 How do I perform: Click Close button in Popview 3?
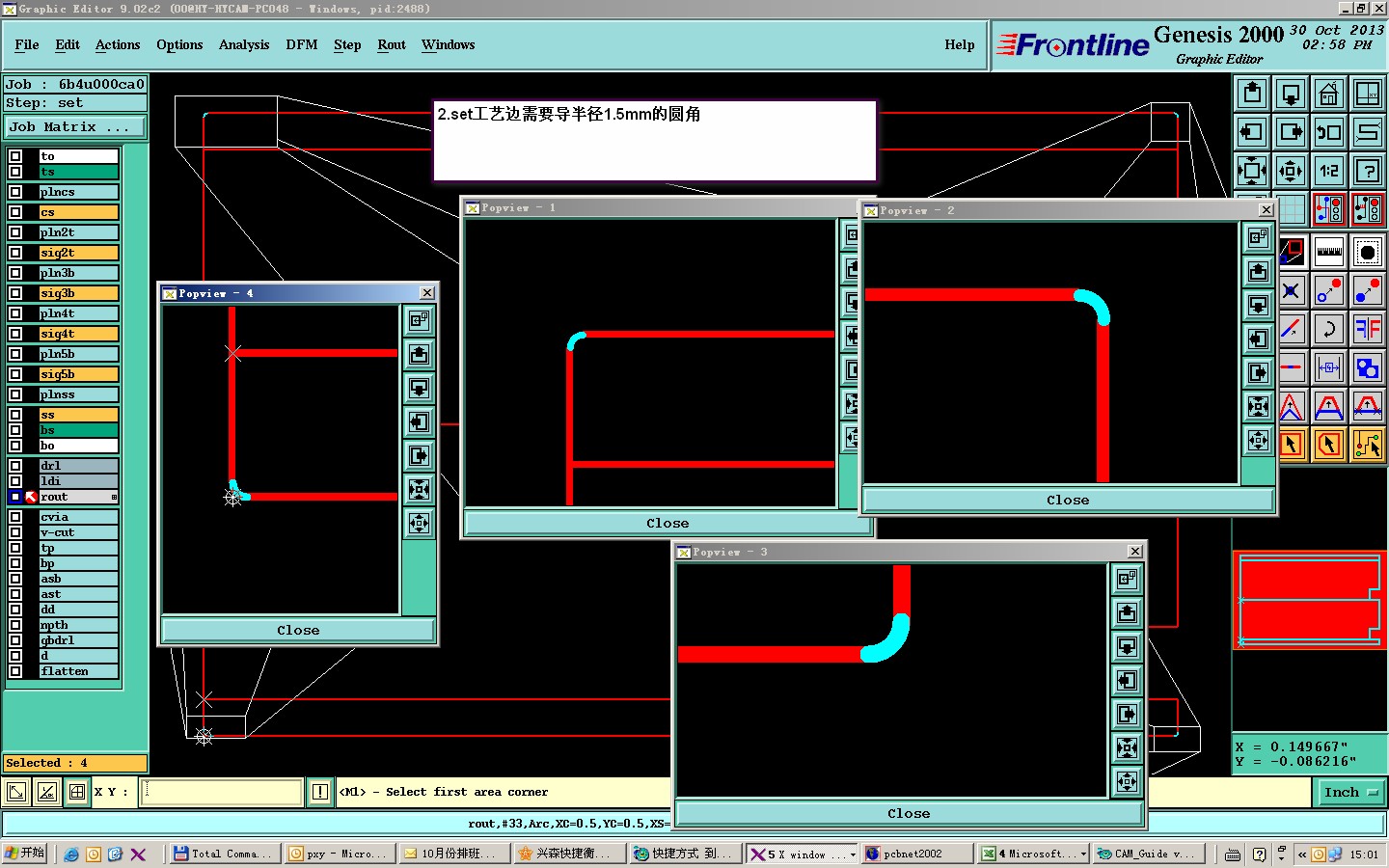(x=909, y=814)
